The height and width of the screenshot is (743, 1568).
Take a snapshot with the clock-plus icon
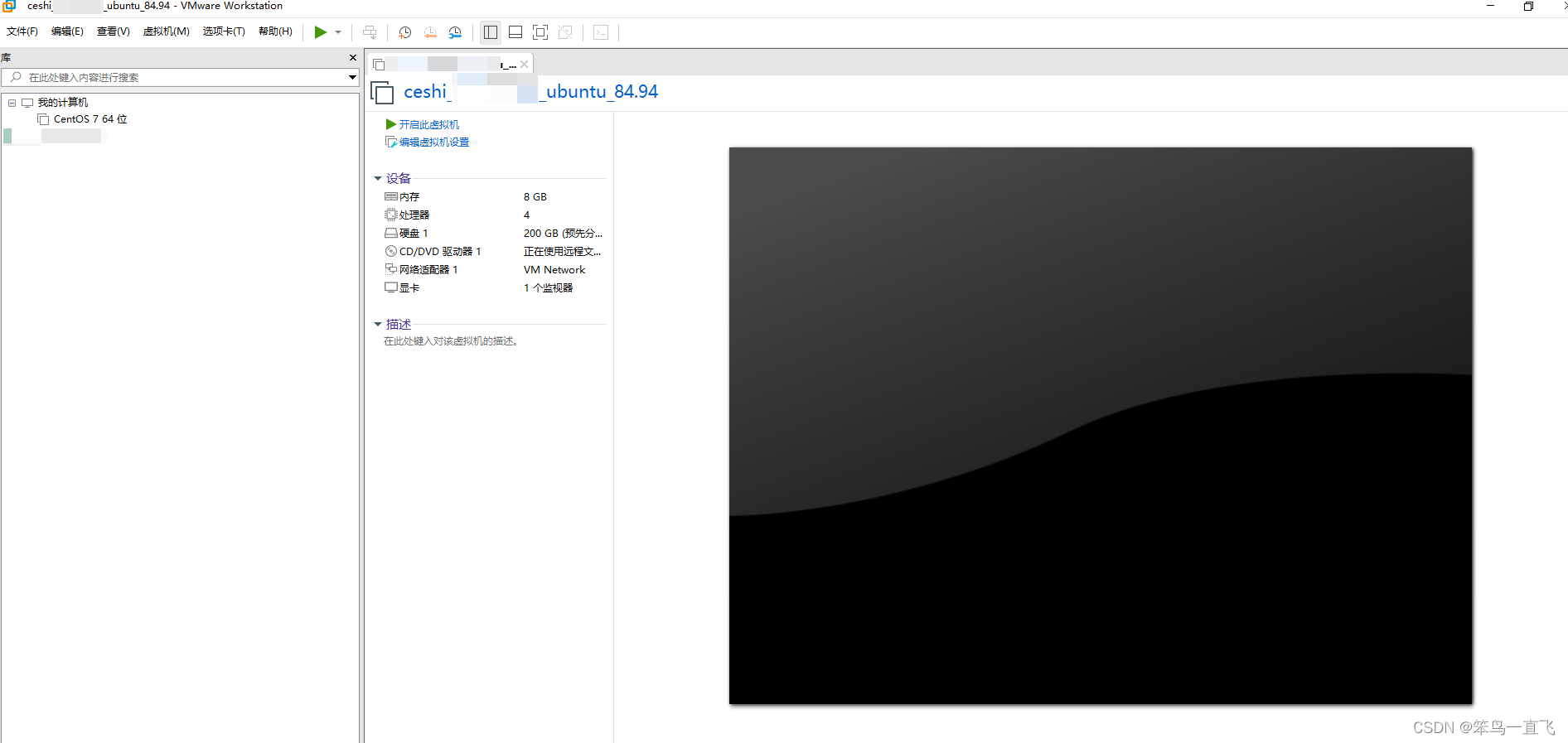tap(405, 32)
